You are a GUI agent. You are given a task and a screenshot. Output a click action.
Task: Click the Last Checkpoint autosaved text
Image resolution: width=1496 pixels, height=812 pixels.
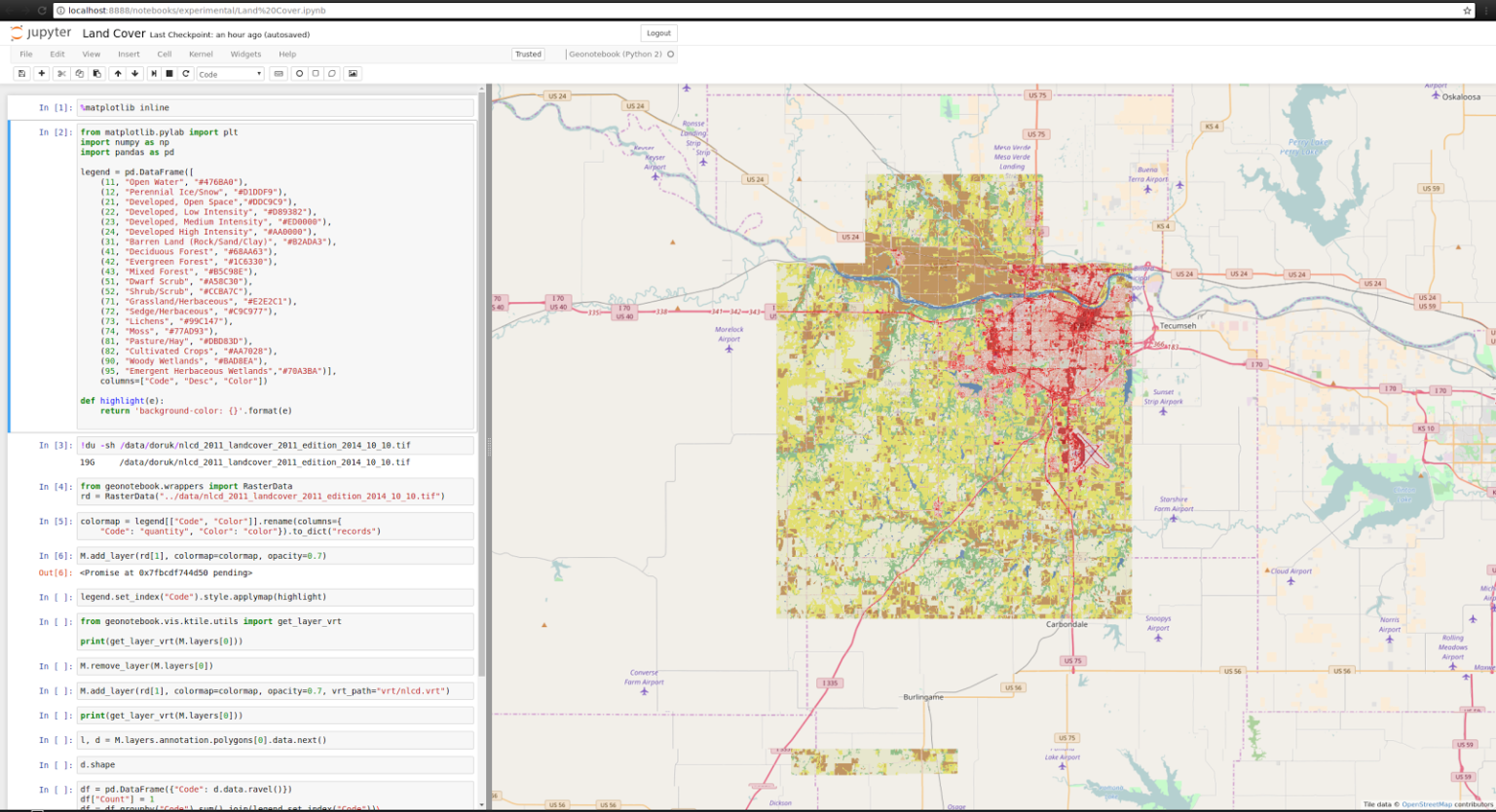click(x=230, y=34)
